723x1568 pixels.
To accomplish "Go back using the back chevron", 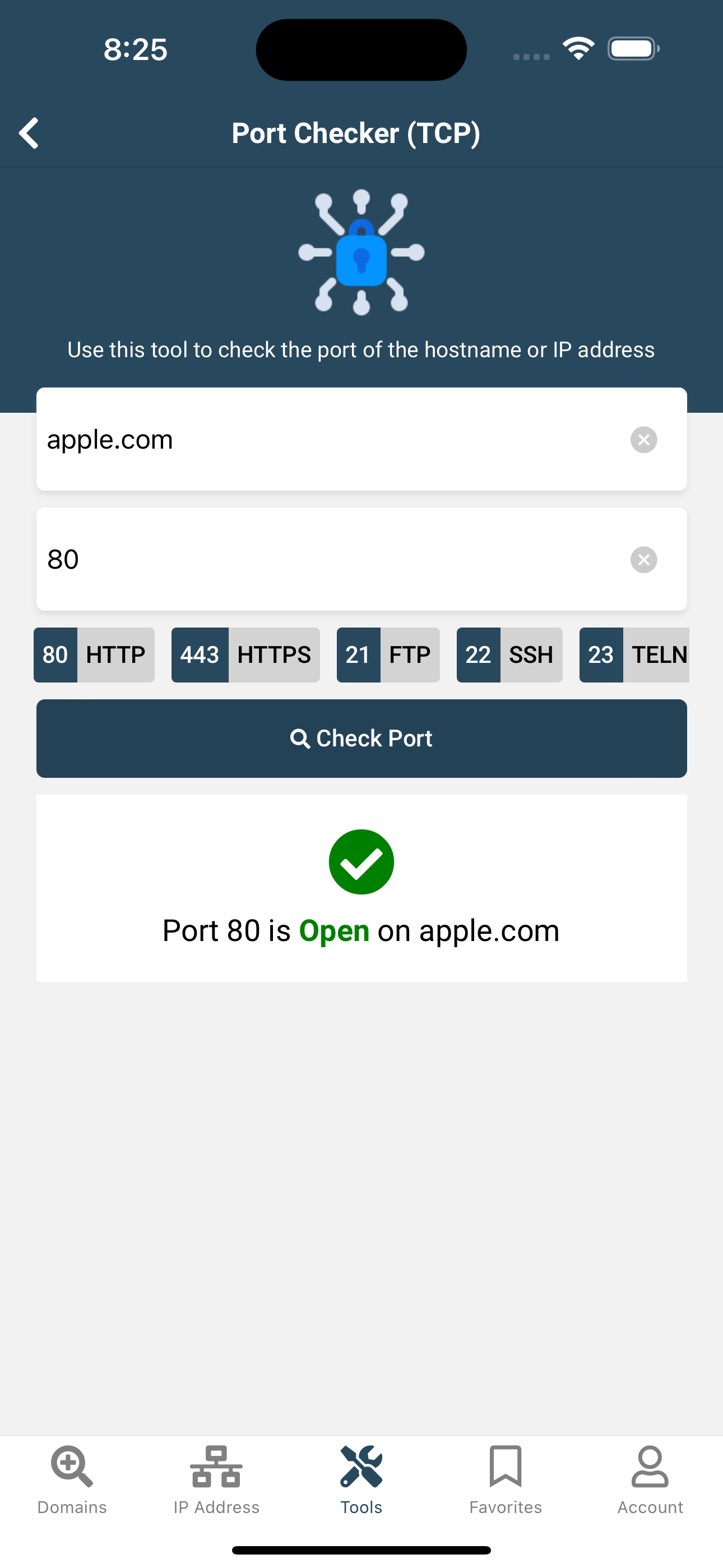I will point(29,133).
